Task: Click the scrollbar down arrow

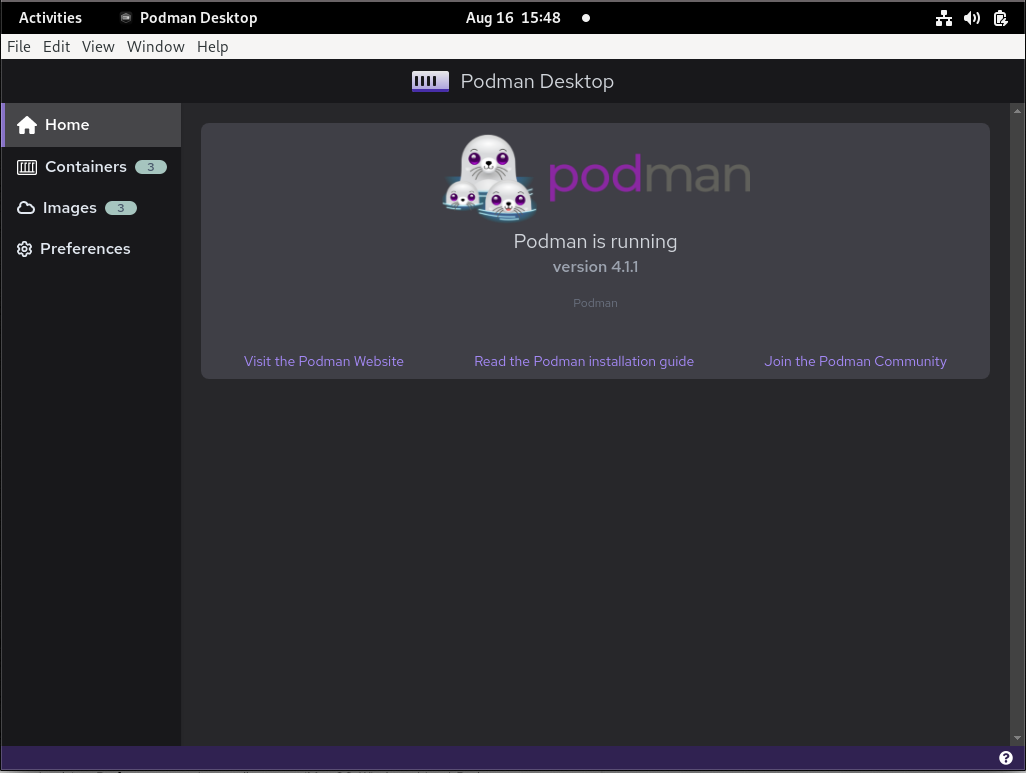Action: 1017,738
